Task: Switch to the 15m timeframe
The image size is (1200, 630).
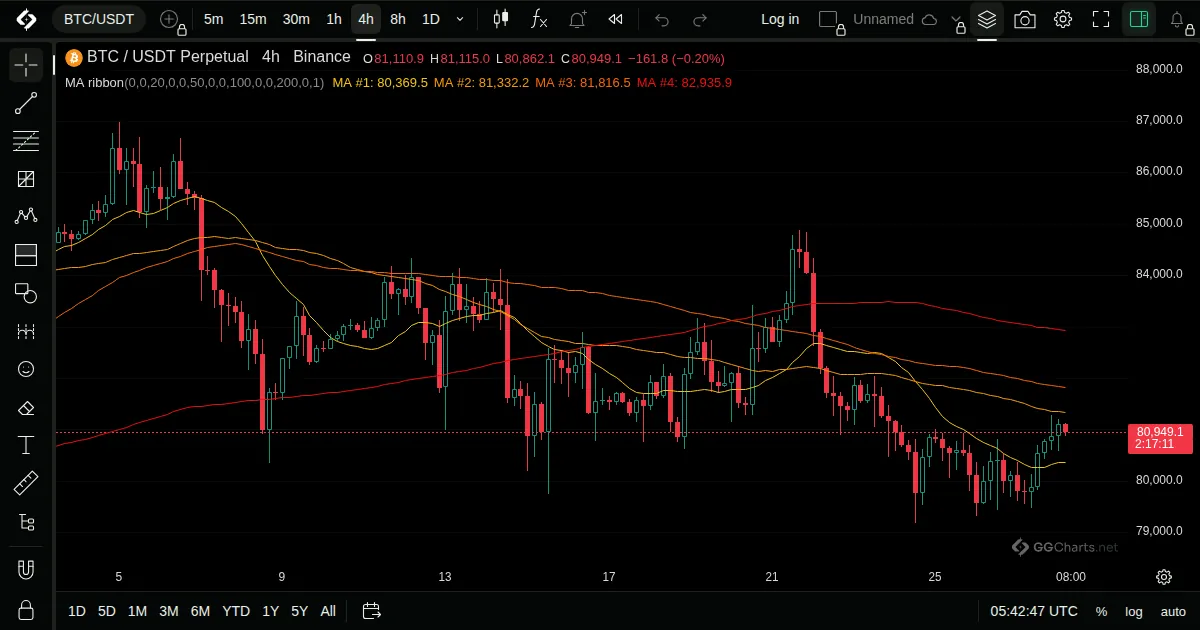Action: pos(253,19)
